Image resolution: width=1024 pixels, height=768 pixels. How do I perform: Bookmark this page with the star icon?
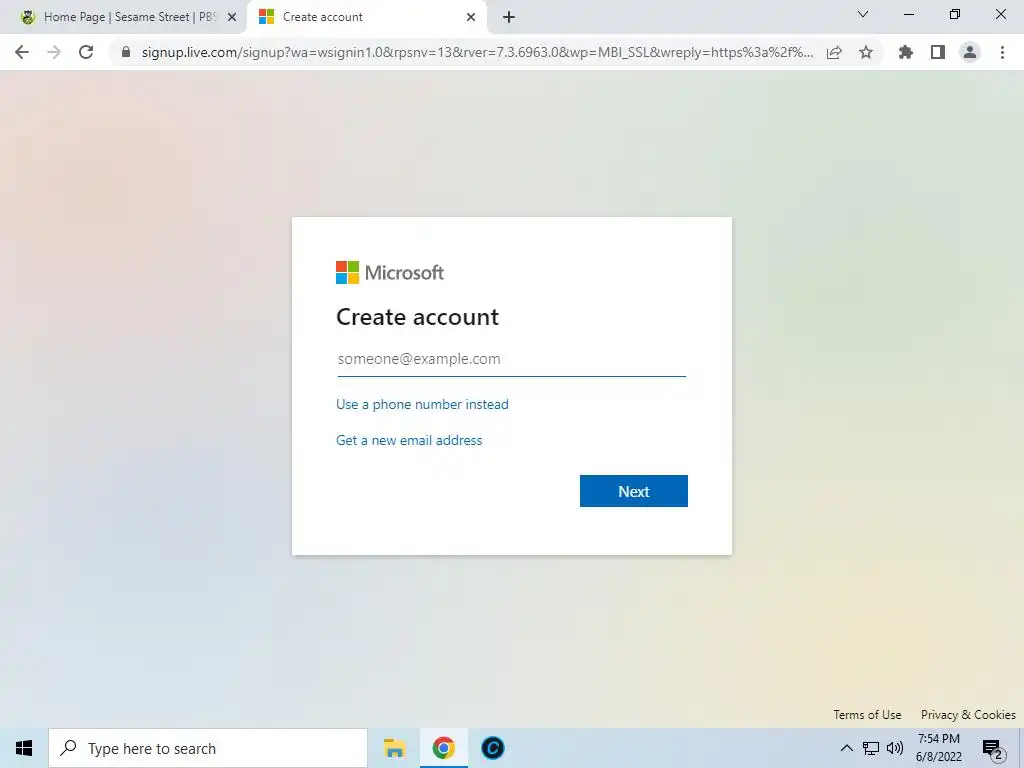866,52
